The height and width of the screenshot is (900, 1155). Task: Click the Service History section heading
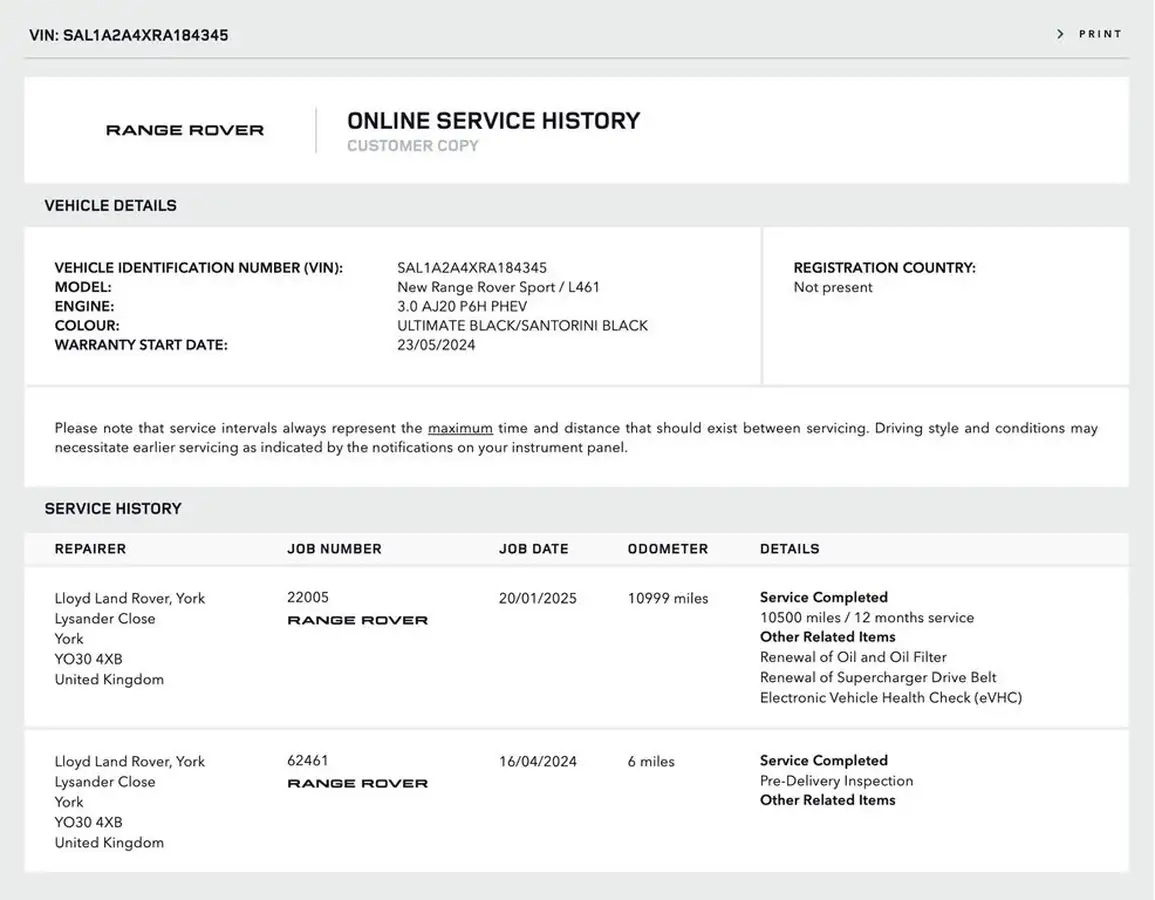pos(113,509)
